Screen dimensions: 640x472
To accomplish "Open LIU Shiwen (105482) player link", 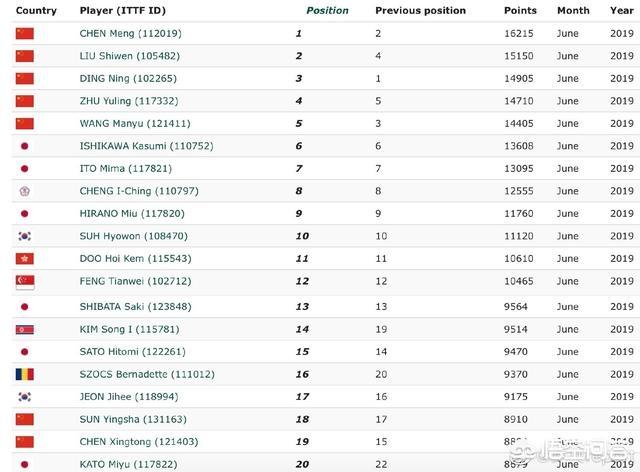I will pyautogui.click(x=130, y=56).
